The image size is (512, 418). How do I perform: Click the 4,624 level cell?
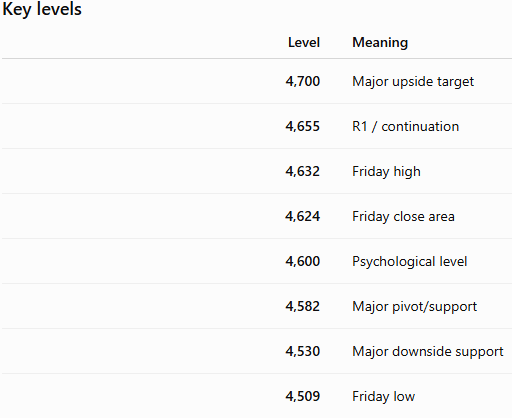(303, 216)
